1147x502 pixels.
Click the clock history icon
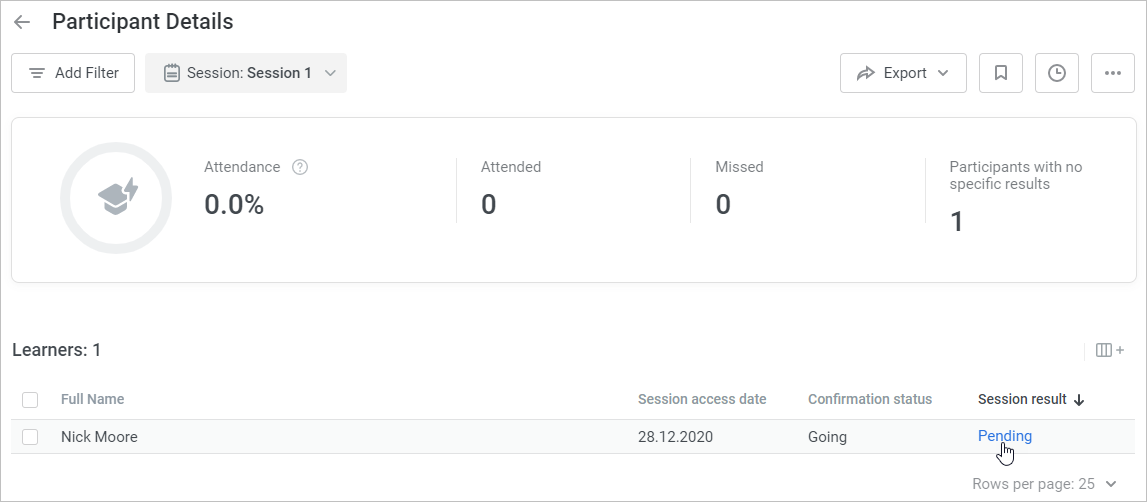click(x=1056, y=73)
